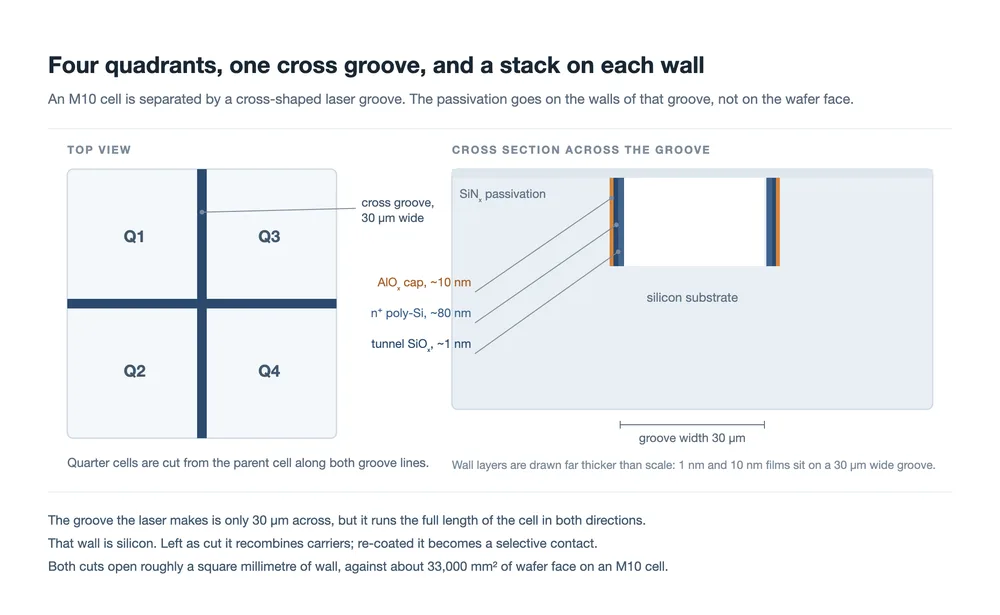Viewport: 1000px width, 615px height.
Task: Click the Q3 quadrant label
Action: (x=269, y=237)
